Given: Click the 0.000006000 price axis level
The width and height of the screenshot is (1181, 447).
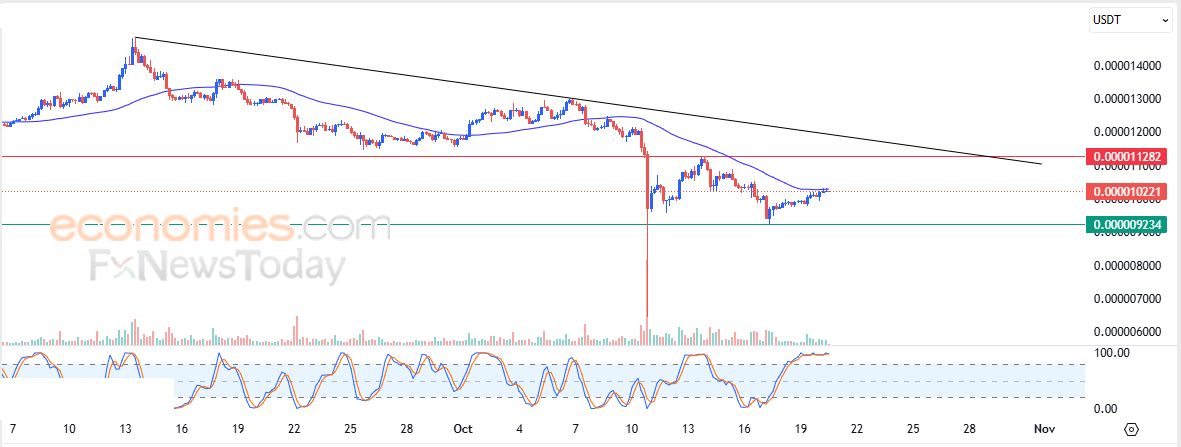Looking at the screenshot, I should click(1127, 332).
